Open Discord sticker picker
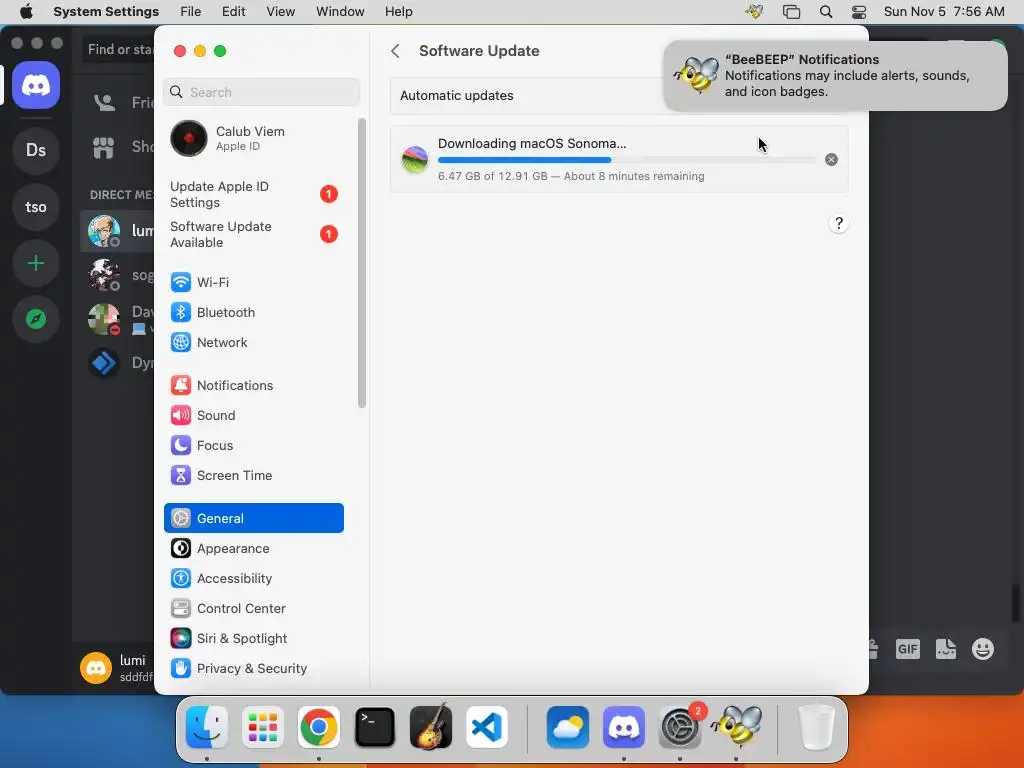The height and width of the screenshot is (768, 1024). coord(946,648)
